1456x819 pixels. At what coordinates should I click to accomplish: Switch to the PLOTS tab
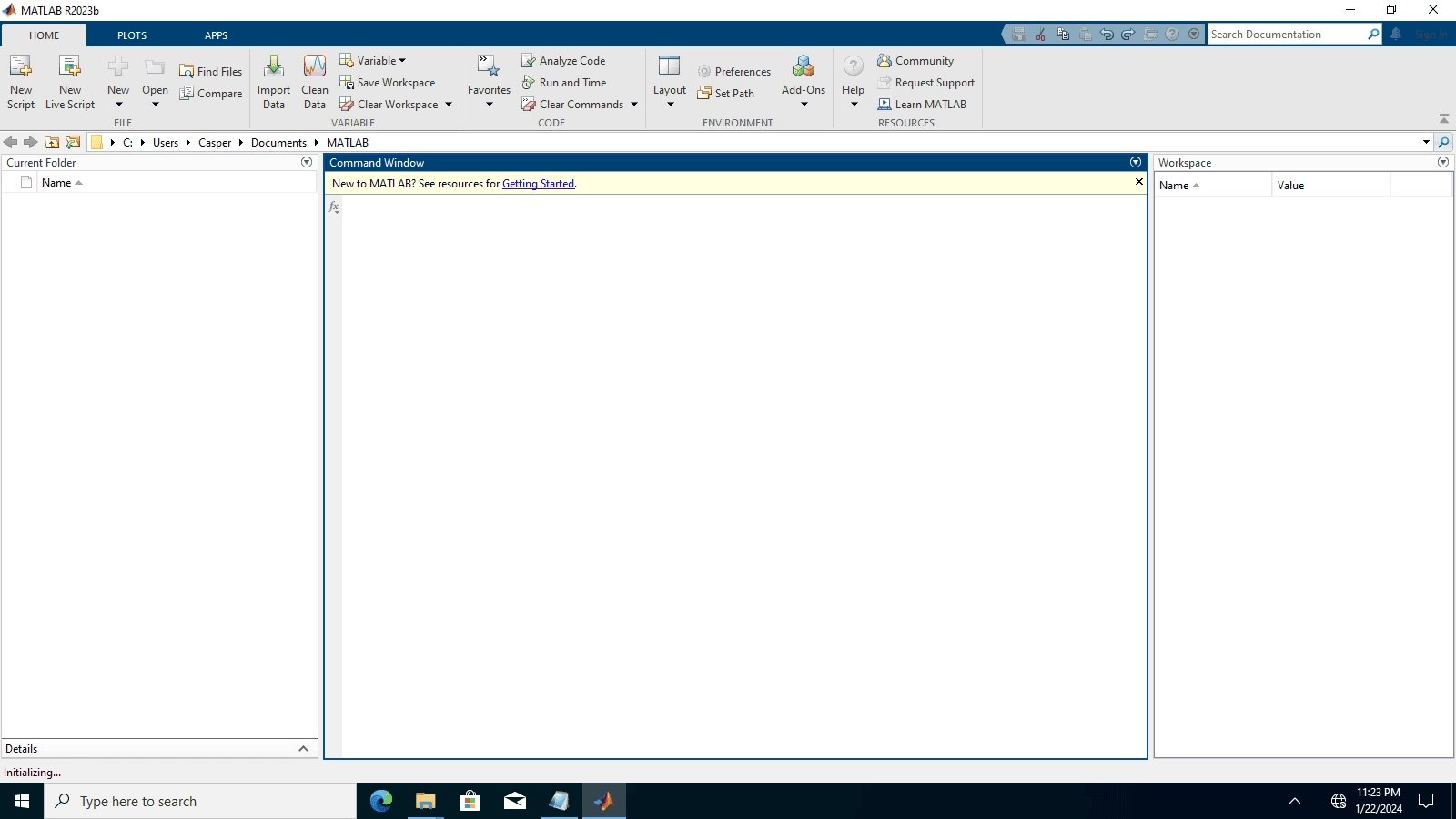click(132, 35)
